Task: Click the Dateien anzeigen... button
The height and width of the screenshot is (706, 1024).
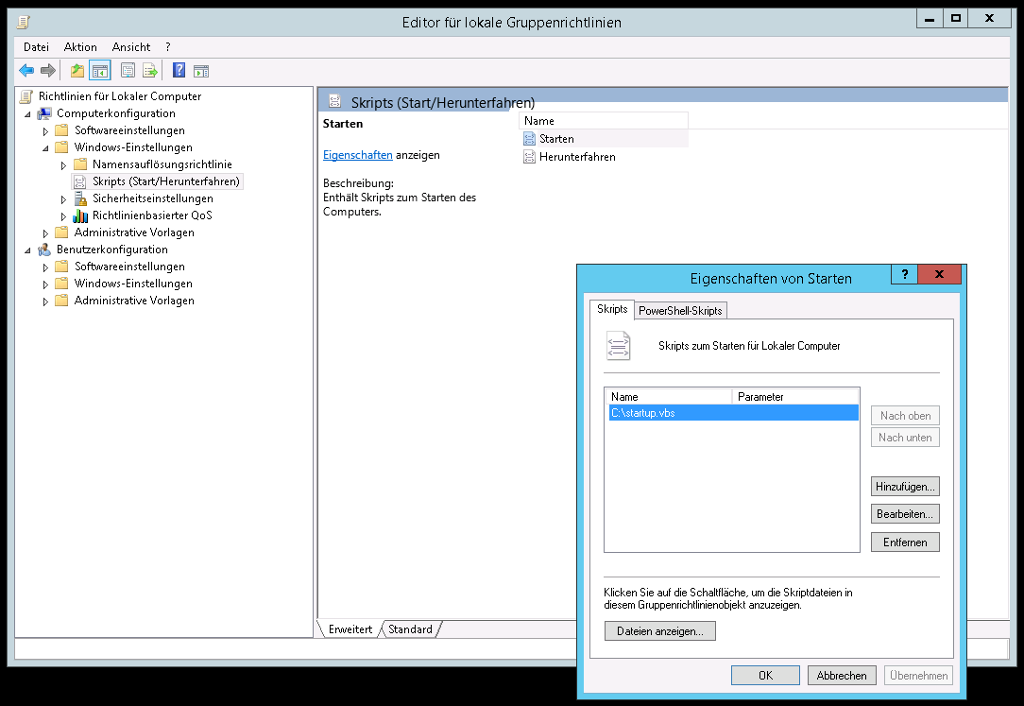Action: click(x=660, y=631)
